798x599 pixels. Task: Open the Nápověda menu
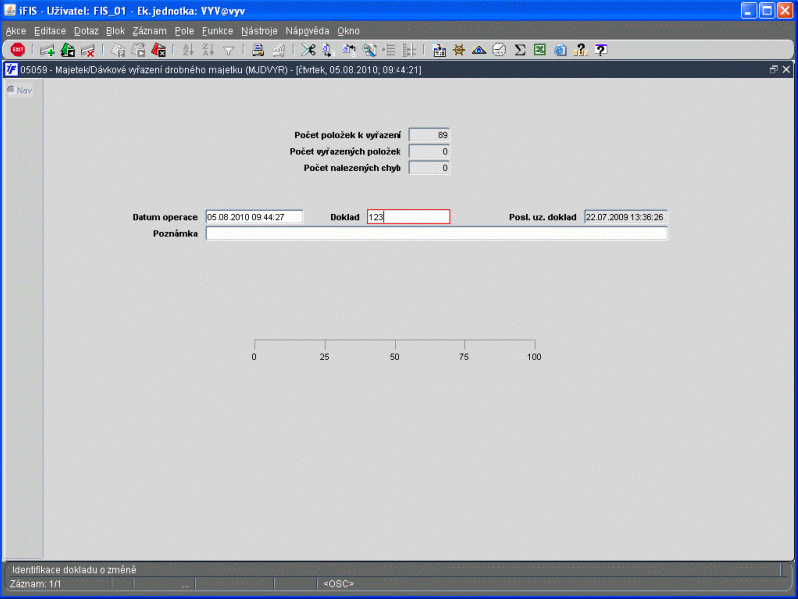[307, 31]
